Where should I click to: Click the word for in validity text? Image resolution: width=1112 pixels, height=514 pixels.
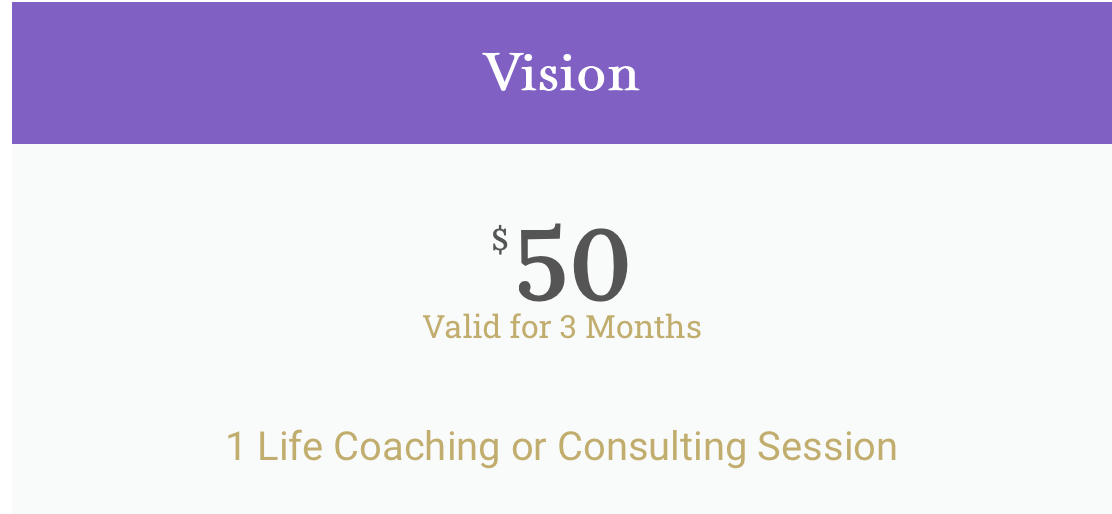pos(529,327)
